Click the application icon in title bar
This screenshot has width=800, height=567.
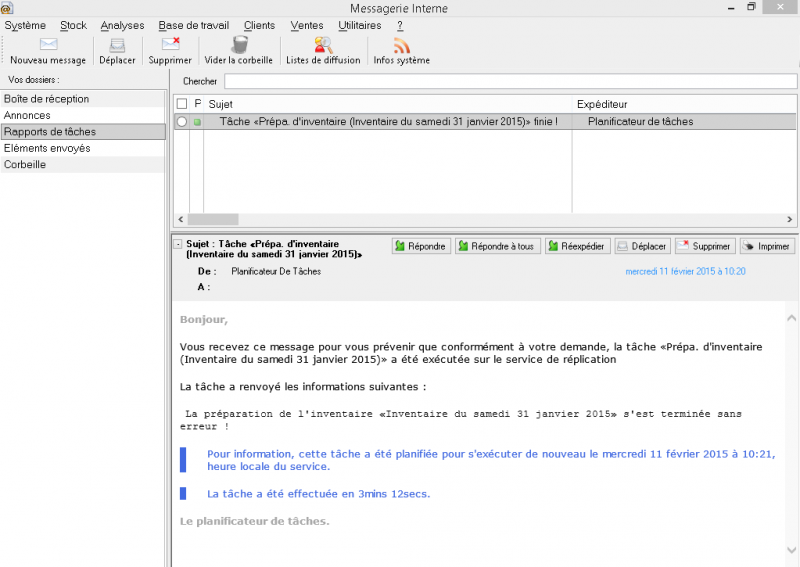(x=7, y=8)
